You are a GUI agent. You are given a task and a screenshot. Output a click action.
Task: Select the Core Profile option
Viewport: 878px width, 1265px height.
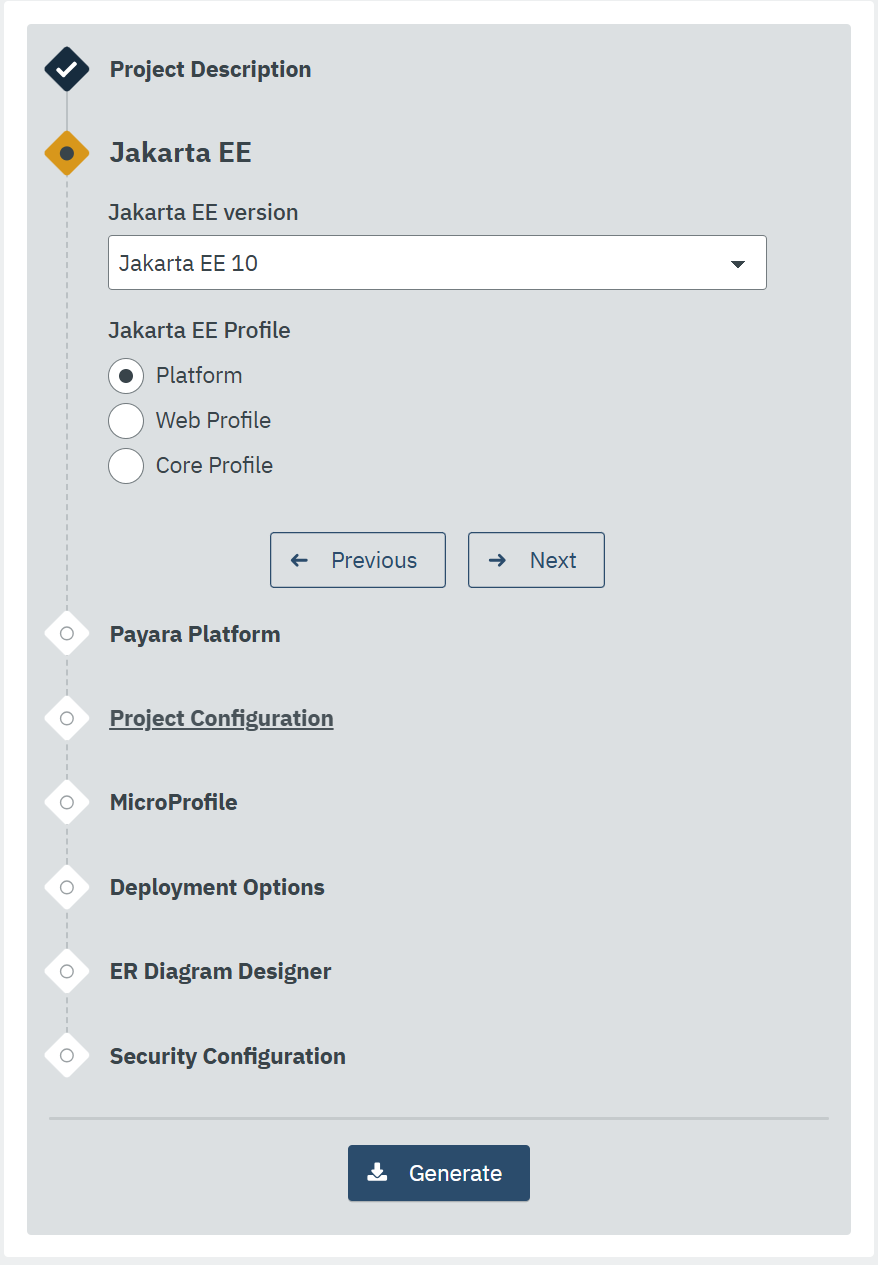(x=126, y=466)
